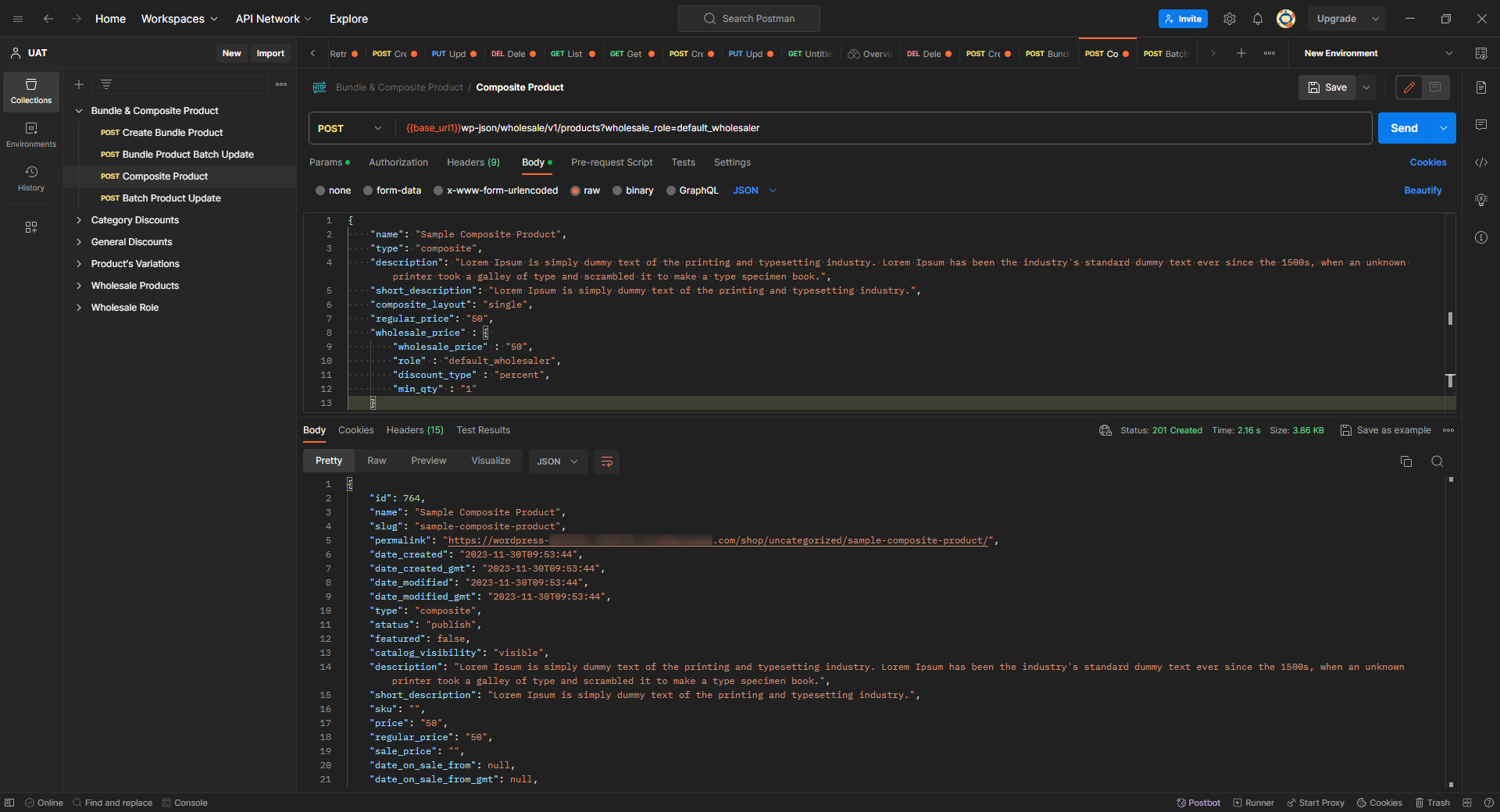Click the Save button

tap(1327, 87)
